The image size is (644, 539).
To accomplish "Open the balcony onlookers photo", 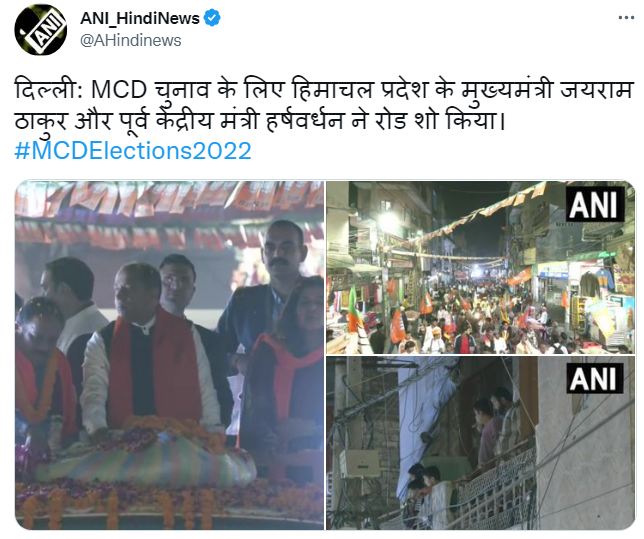I will pos(481,443).
